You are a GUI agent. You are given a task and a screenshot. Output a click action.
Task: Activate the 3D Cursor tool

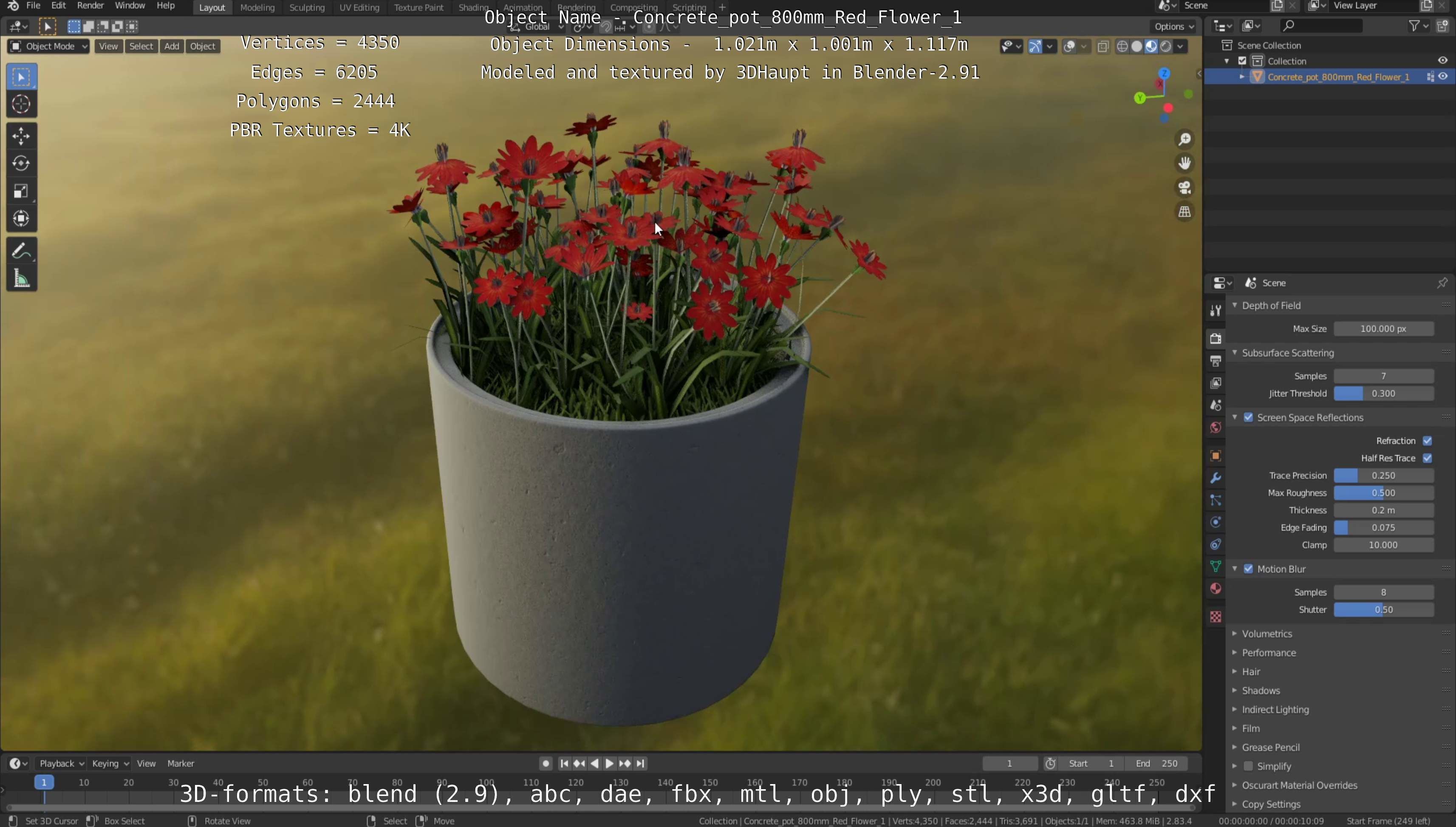point(21,104)
